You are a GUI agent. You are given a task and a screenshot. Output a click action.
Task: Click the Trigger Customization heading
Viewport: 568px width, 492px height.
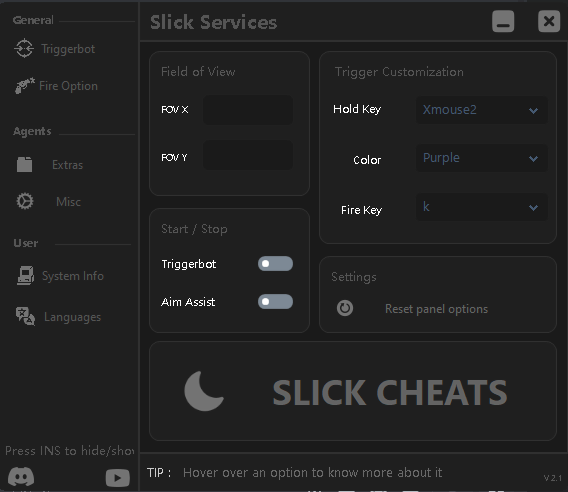pos(399,72)
